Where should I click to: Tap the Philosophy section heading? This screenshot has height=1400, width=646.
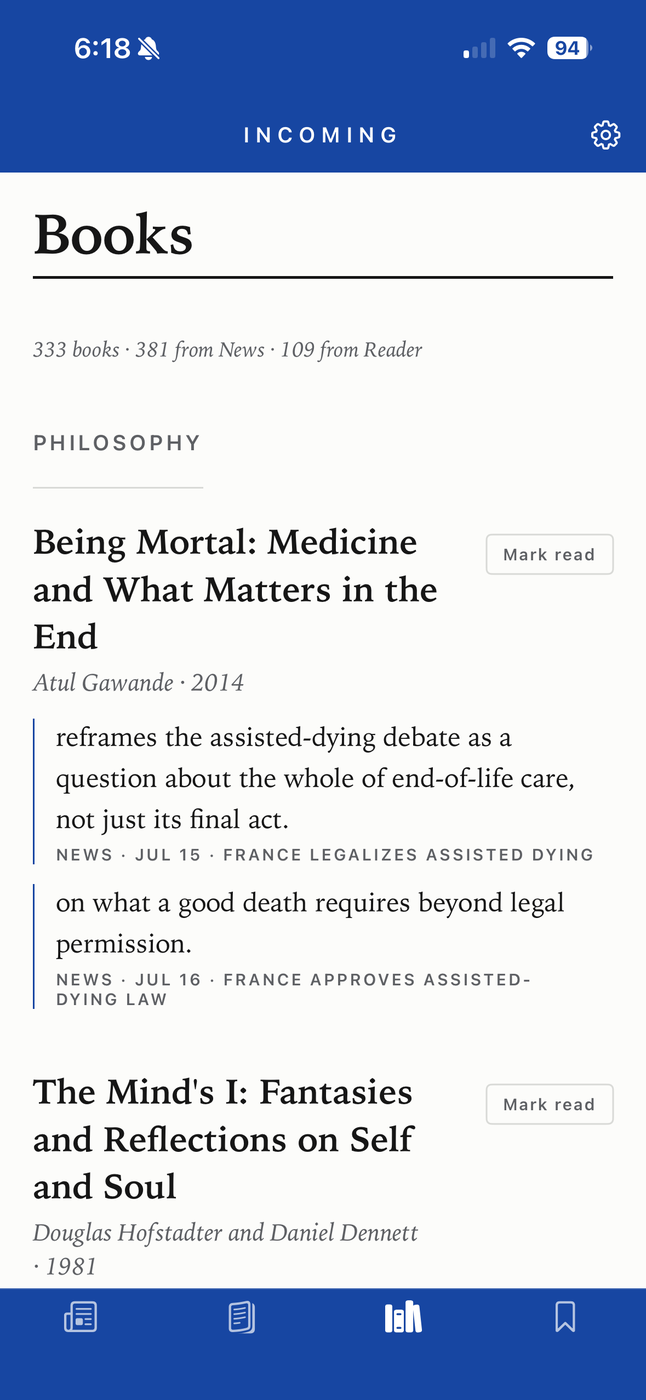(x=117, y=443)
